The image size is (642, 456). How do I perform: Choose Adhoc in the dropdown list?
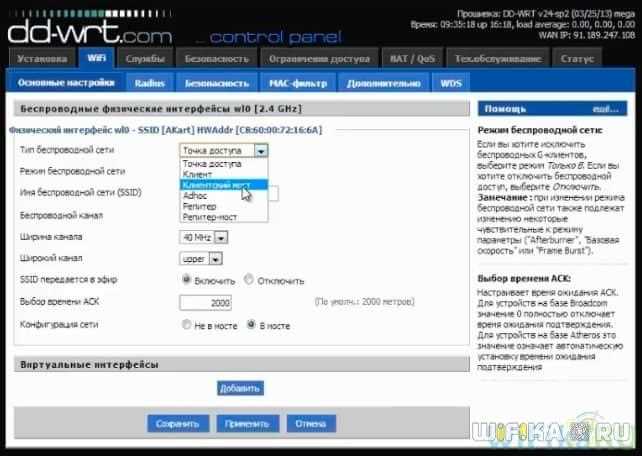coord(224,196)
